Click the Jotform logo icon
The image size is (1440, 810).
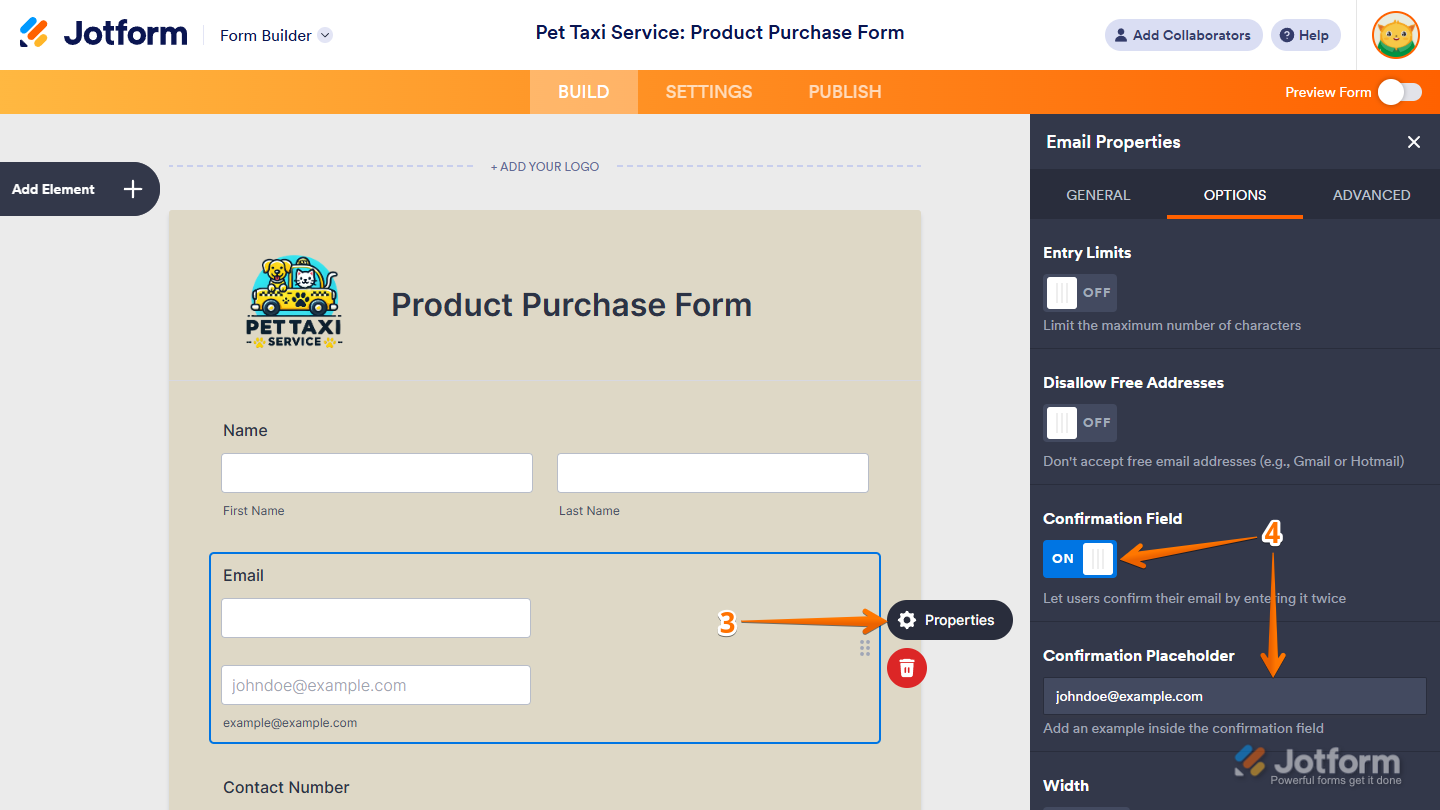point(34,33)
